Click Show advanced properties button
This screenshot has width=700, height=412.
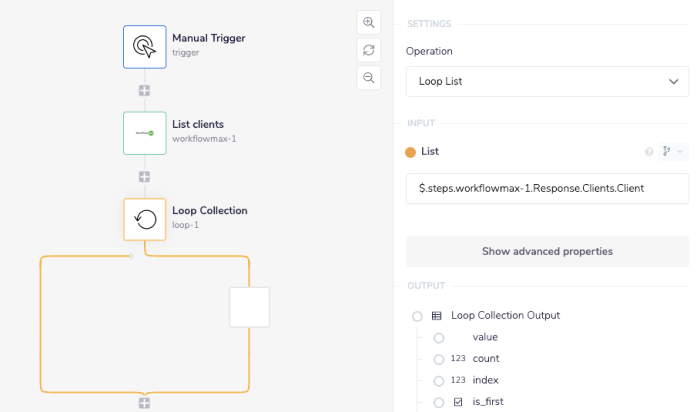point(547,251)
